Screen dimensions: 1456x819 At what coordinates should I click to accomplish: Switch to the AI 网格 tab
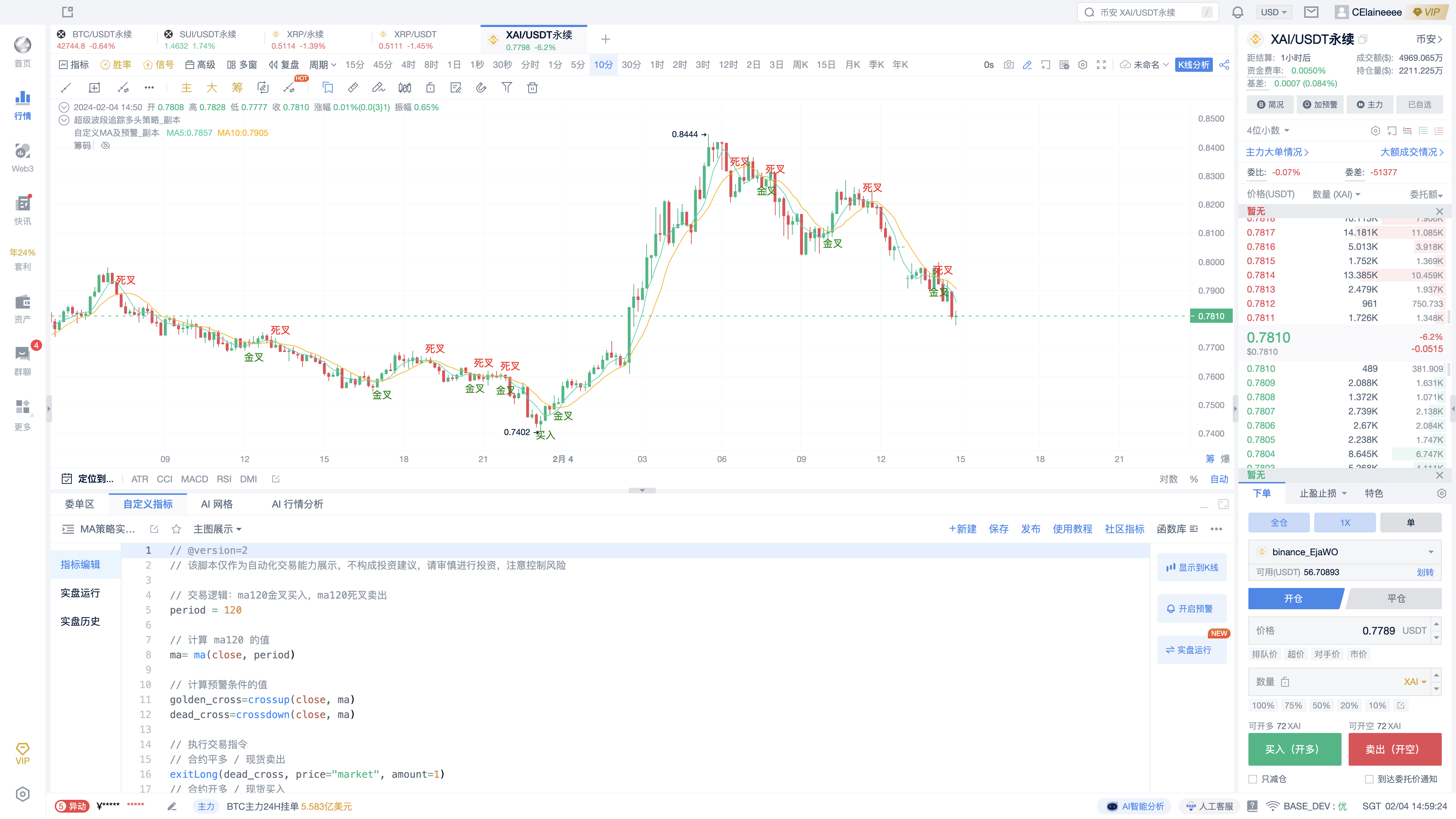coord(217,504)
